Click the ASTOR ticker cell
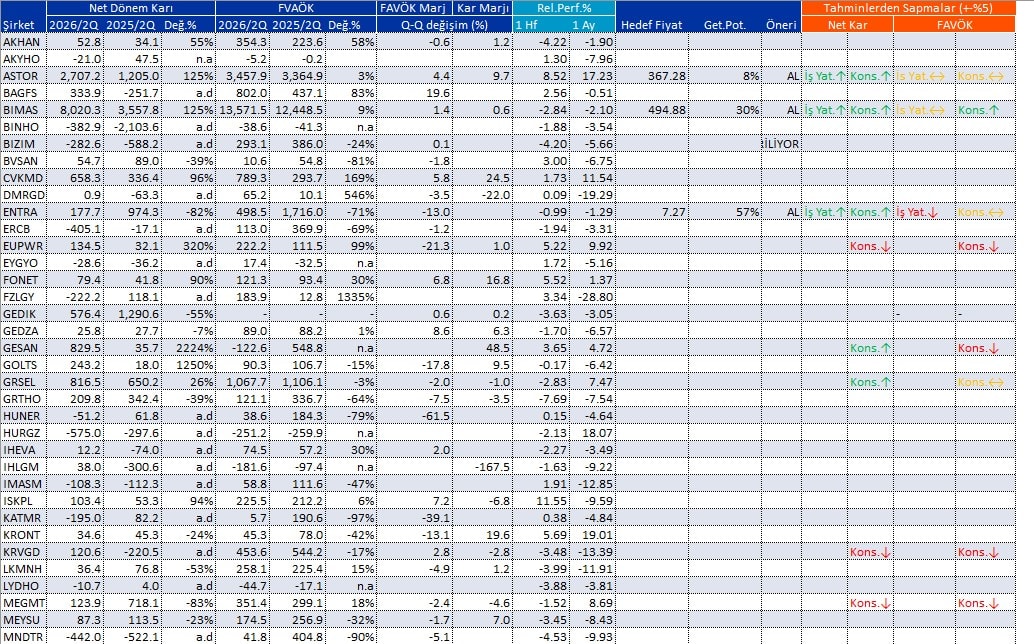The width and height of the screenshot is (1034, 644). point(23,76)
